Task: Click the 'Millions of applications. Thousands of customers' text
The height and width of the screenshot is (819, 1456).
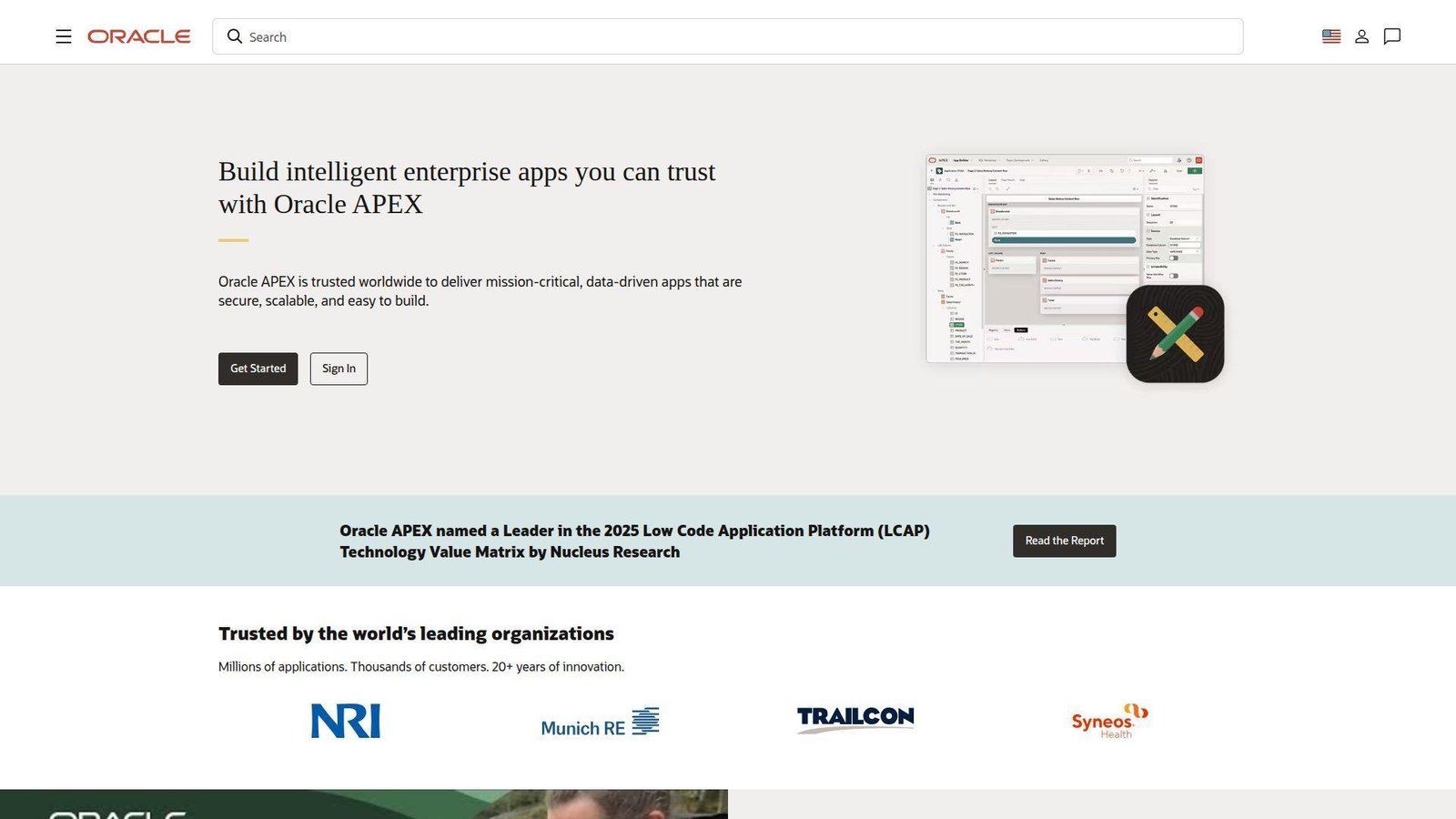Action: (x=421, y=667)
